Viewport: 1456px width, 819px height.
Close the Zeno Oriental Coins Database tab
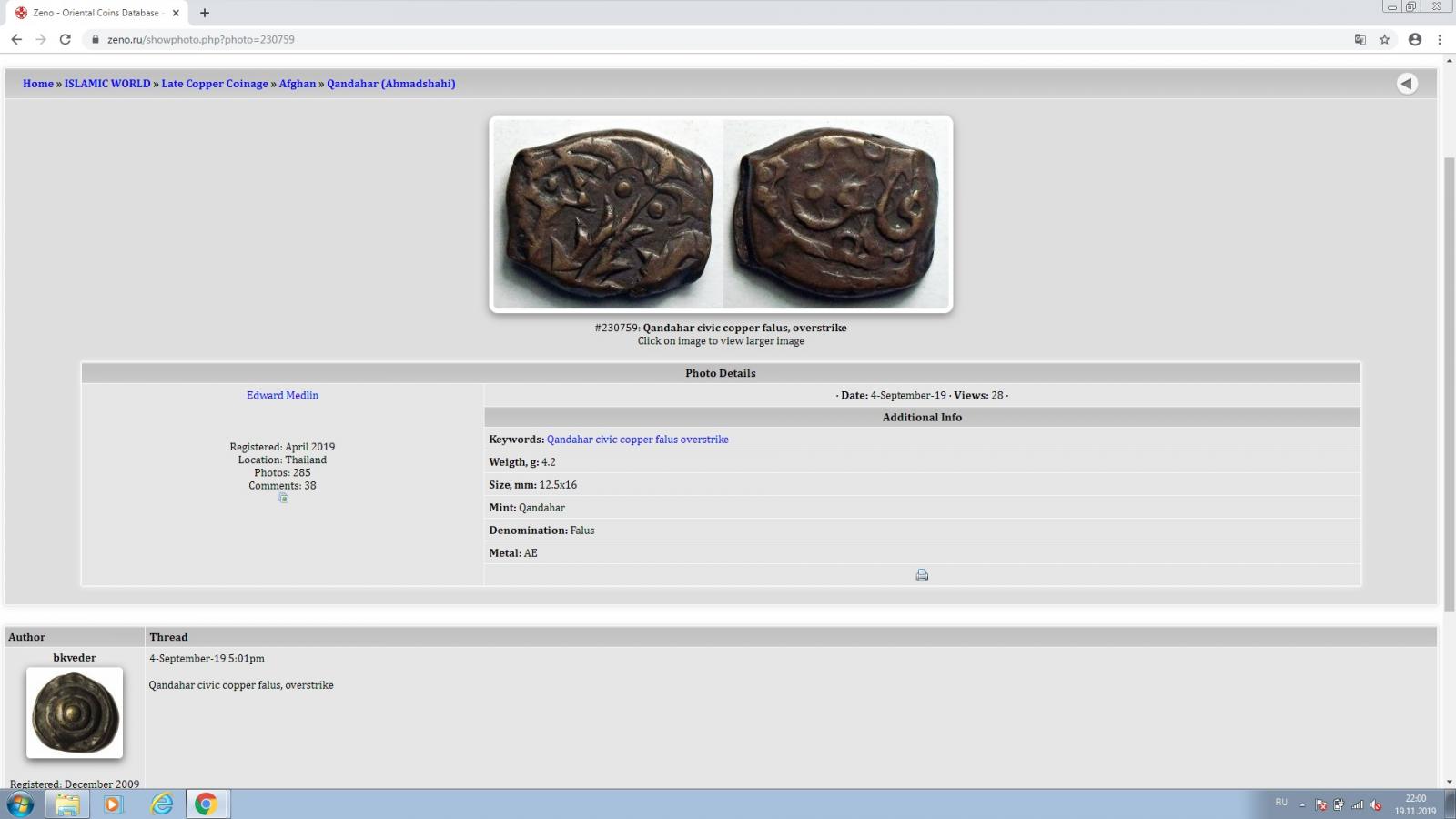click(x=176, y=13)
